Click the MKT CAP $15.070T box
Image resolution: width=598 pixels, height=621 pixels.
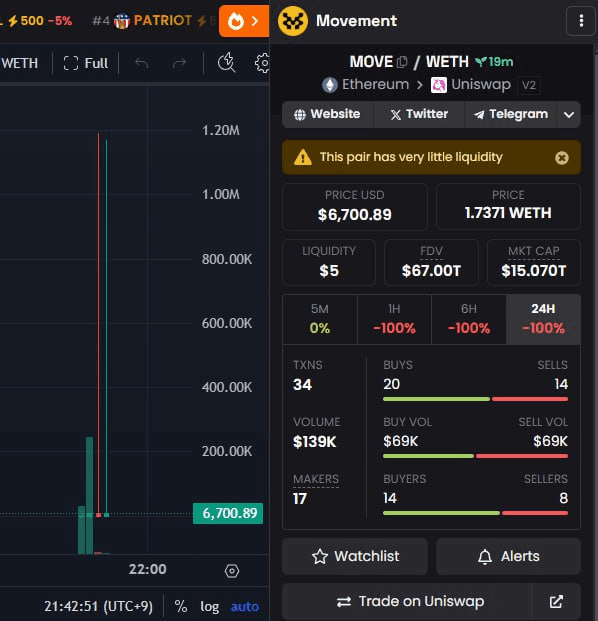(533, 262)
